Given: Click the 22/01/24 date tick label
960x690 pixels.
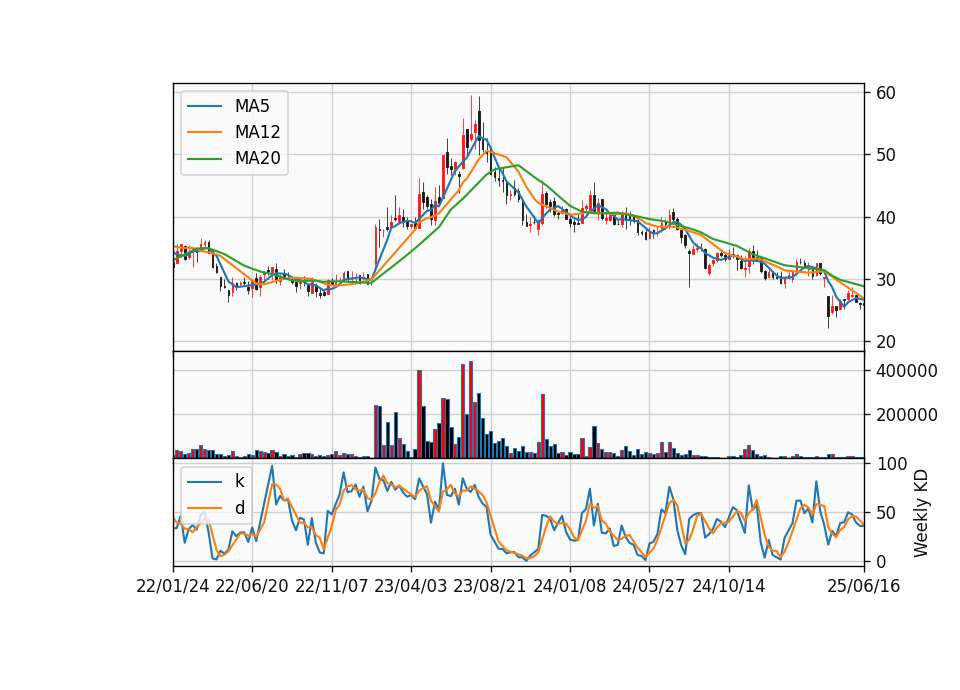Looking at the screenshot, I should point(173,586).
